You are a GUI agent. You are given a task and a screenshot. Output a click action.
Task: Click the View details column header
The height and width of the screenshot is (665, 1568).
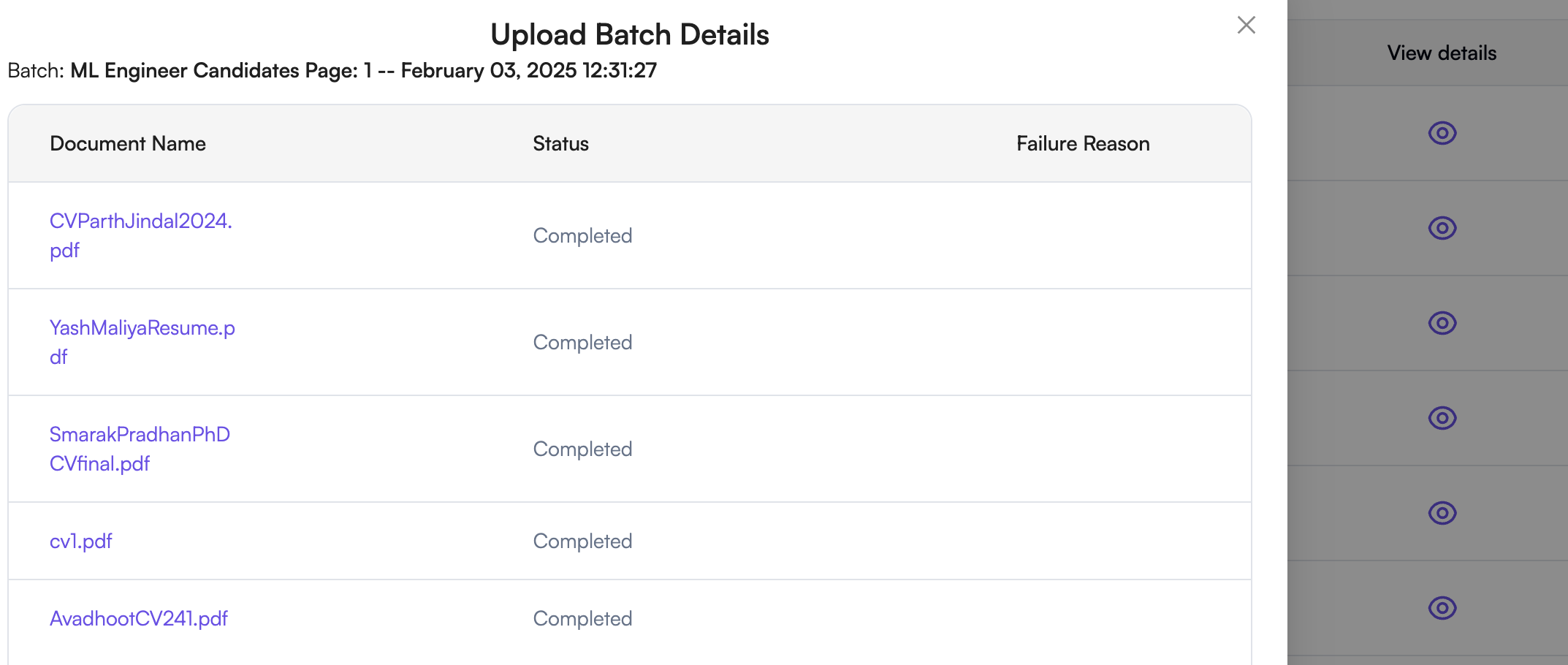pyautogui.click(x=1441, y=53)
